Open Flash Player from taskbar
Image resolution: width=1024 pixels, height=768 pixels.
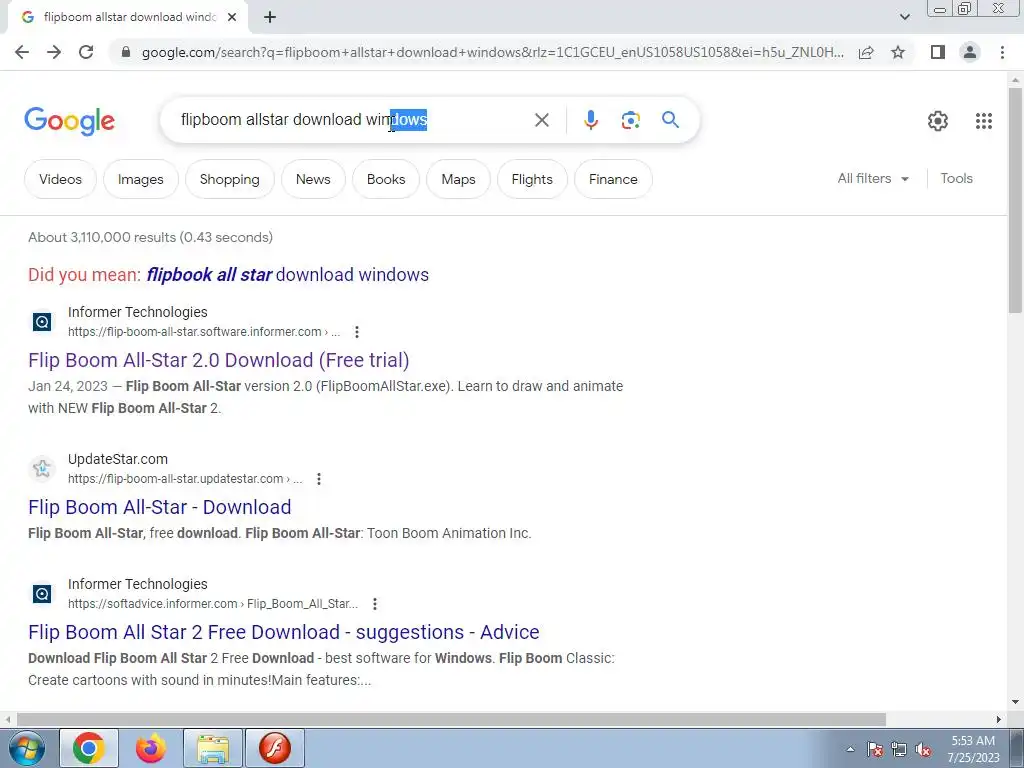[274, 748]
